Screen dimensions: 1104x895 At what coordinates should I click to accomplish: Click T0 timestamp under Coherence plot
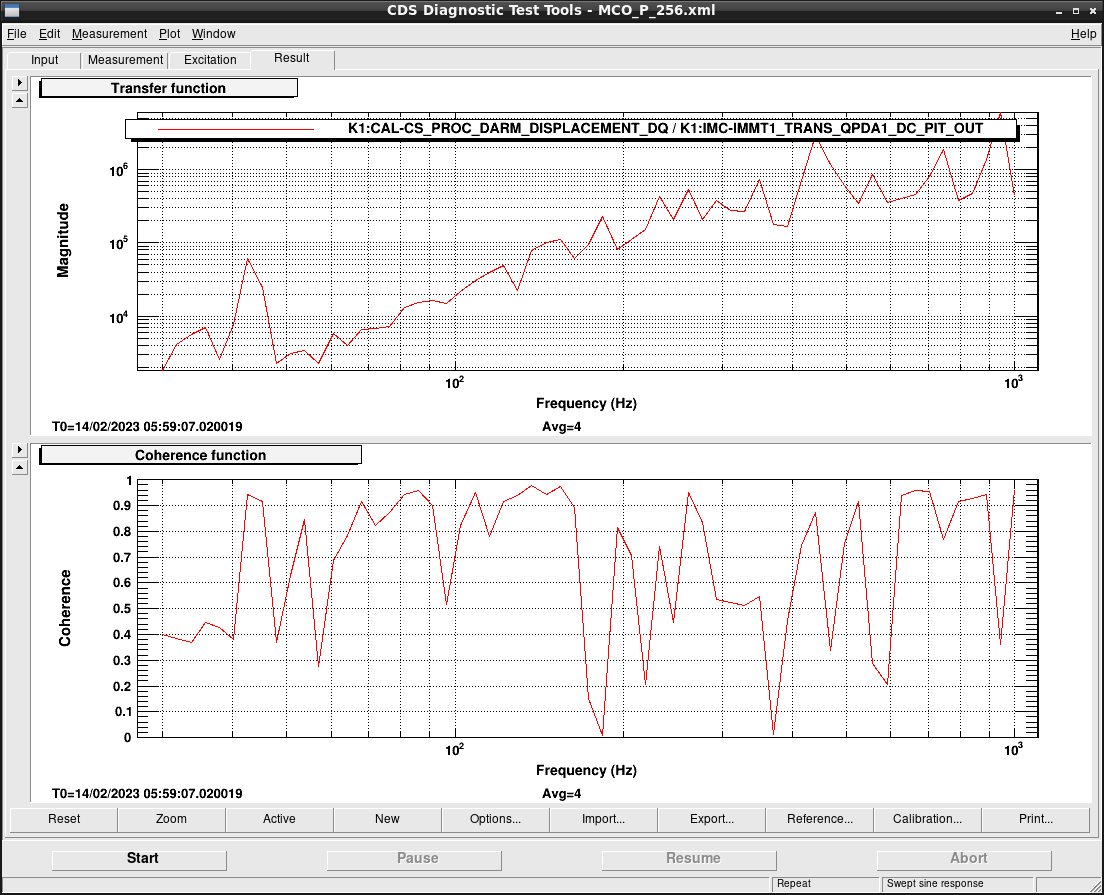click(x=147, y=794)
